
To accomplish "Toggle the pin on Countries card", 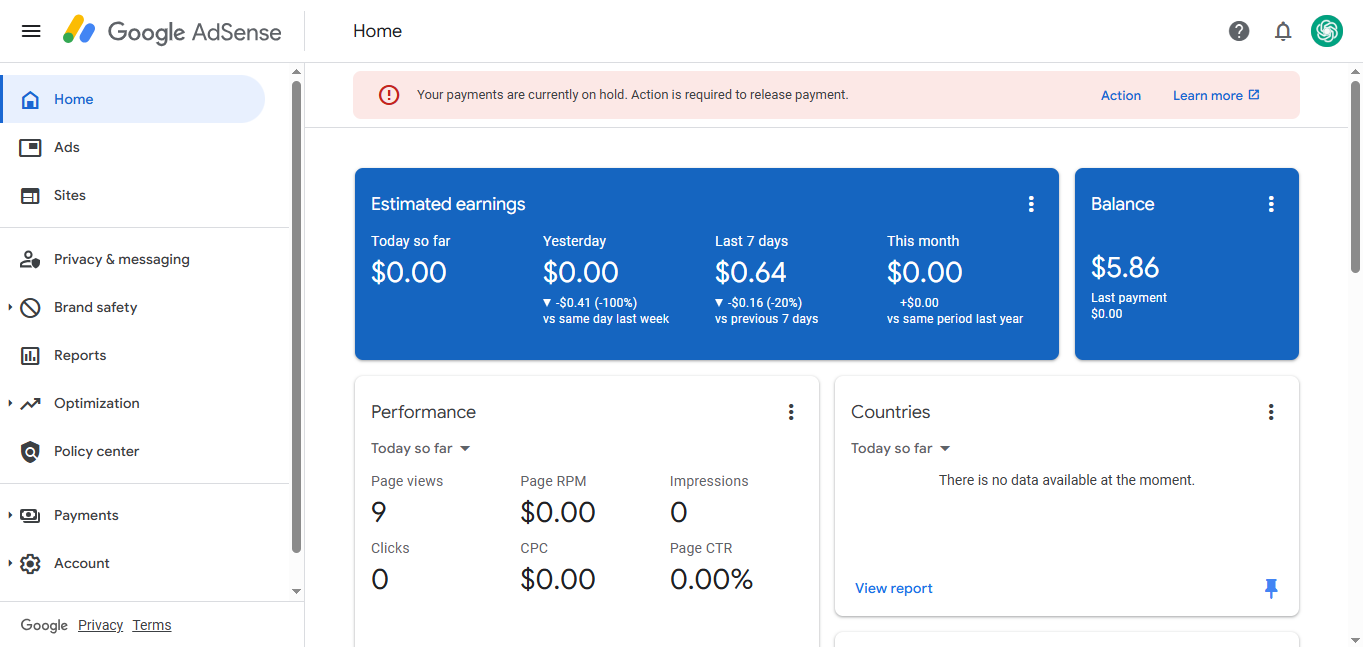I will [1271, 588].
